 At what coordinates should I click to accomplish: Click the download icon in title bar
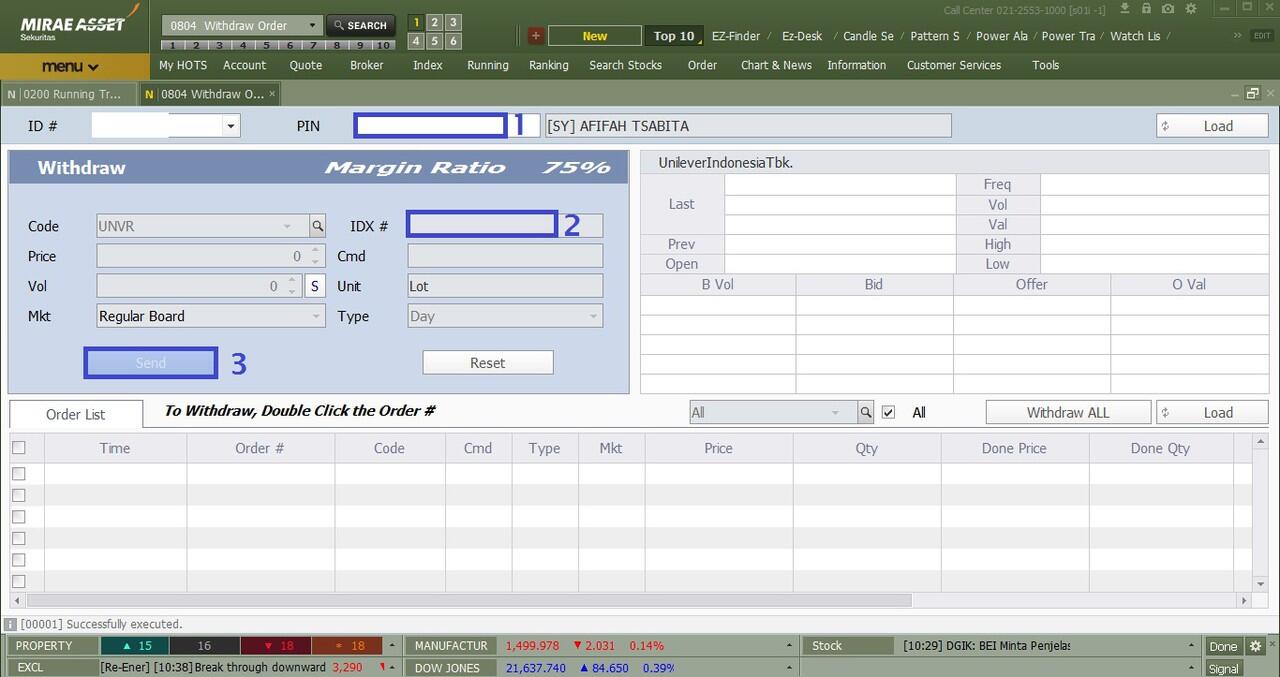pyautogui.click(x=1125, y=9)
